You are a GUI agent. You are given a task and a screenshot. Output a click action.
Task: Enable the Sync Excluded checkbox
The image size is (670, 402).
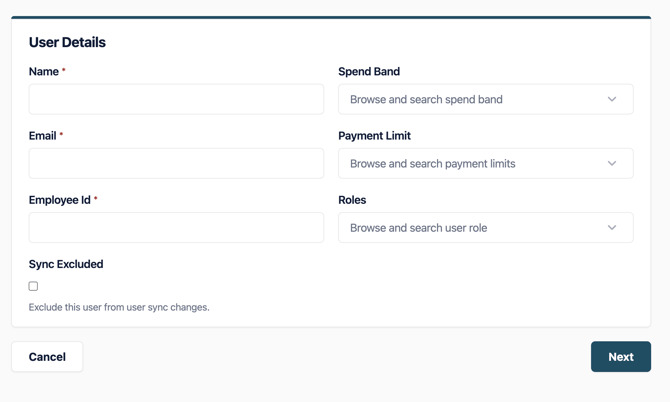tap(33, 286)
